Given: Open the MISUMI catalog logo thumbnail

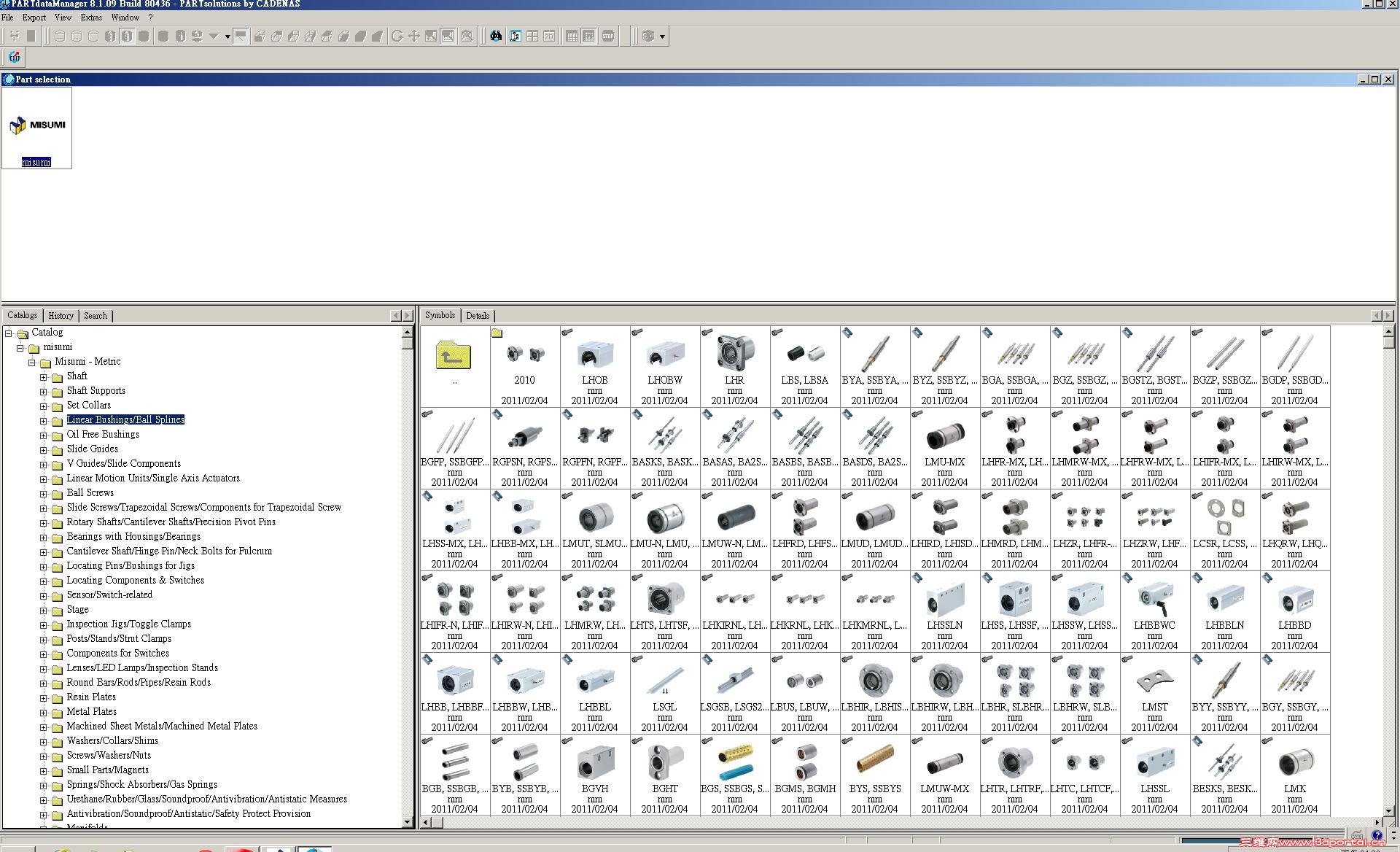Looking at the screenshot, I should click(36, 125).
